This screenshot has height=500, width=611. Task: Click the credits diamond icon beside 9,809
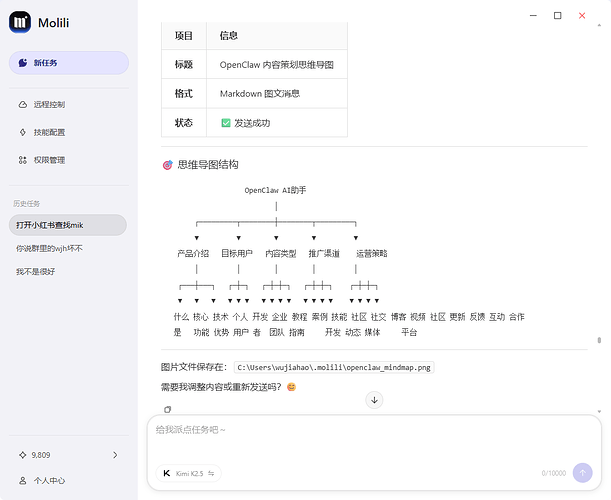click(x=23, y=455)
